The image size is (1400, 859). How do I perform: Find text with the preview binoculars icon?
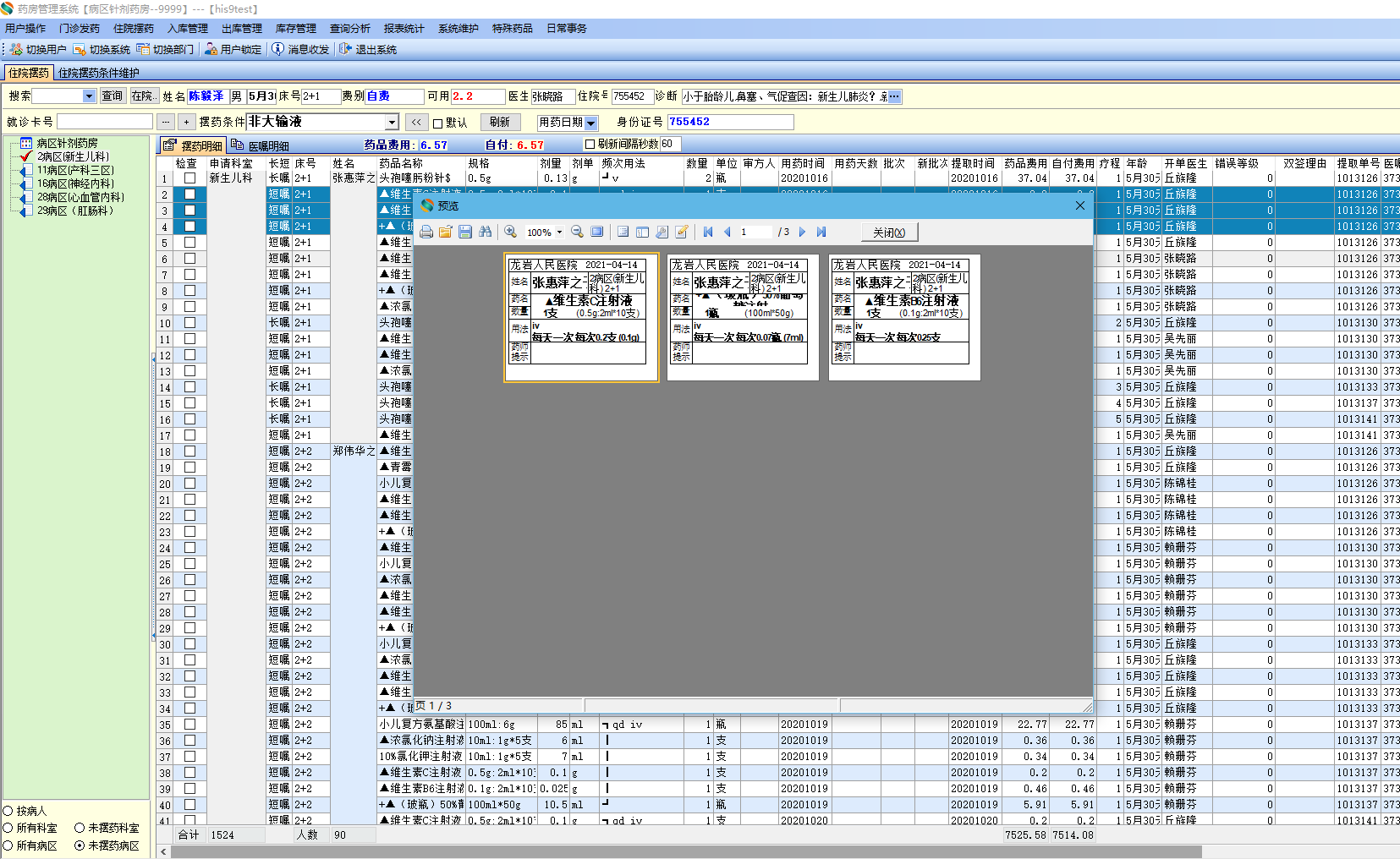coord(485,232)
